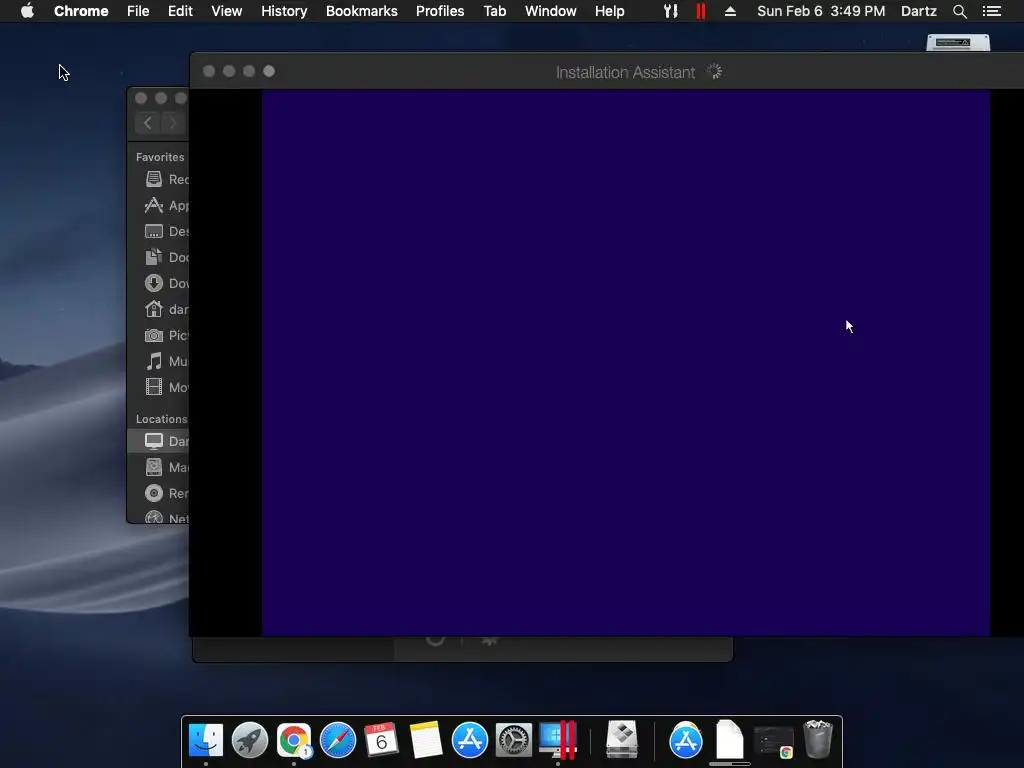Open Spotlight search magnifier

coord(959,11)
